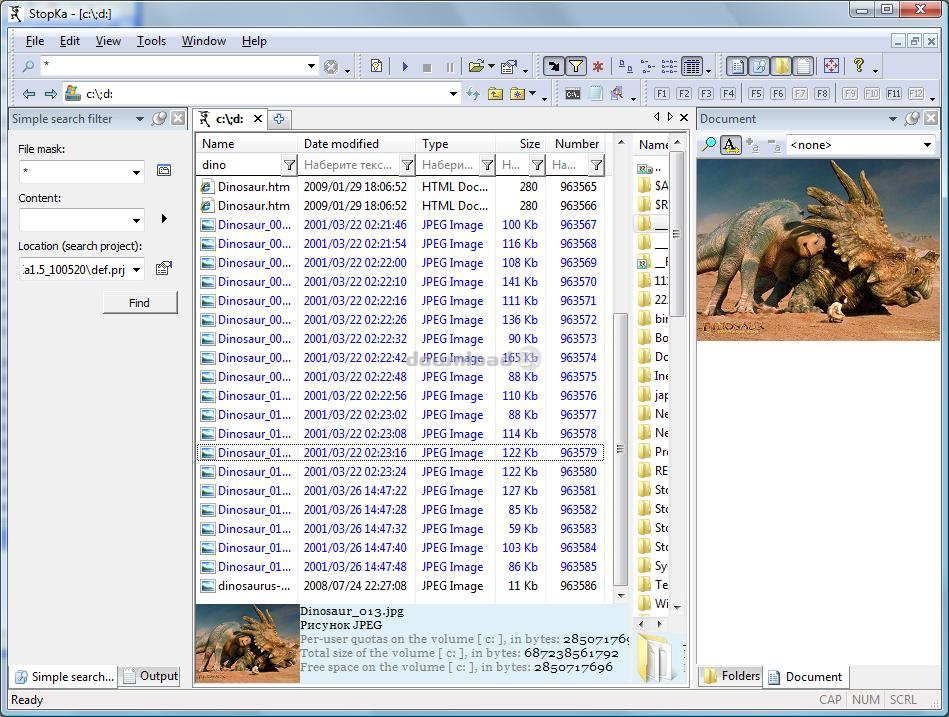Open the Tools menu
The width and height of the screenshot is (949, 717).
151,41
